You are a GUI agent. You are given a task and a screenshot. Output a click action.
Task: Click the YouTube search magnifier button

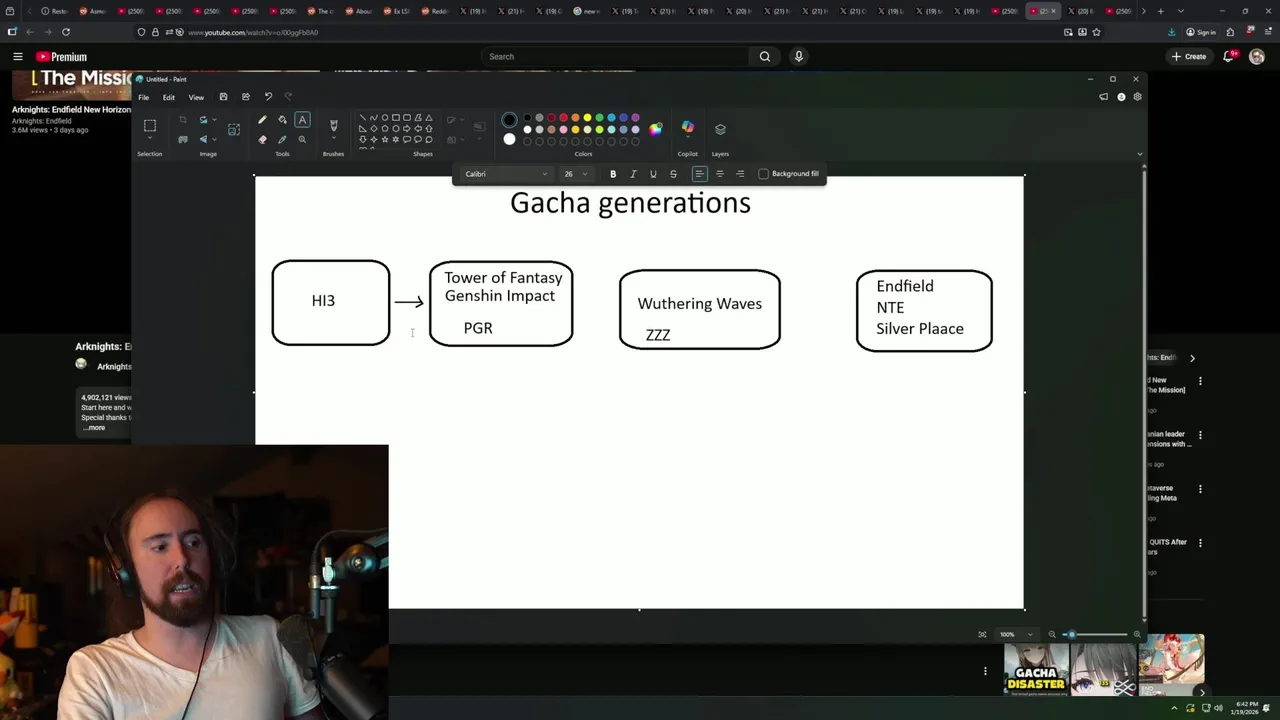coord(765,57)
